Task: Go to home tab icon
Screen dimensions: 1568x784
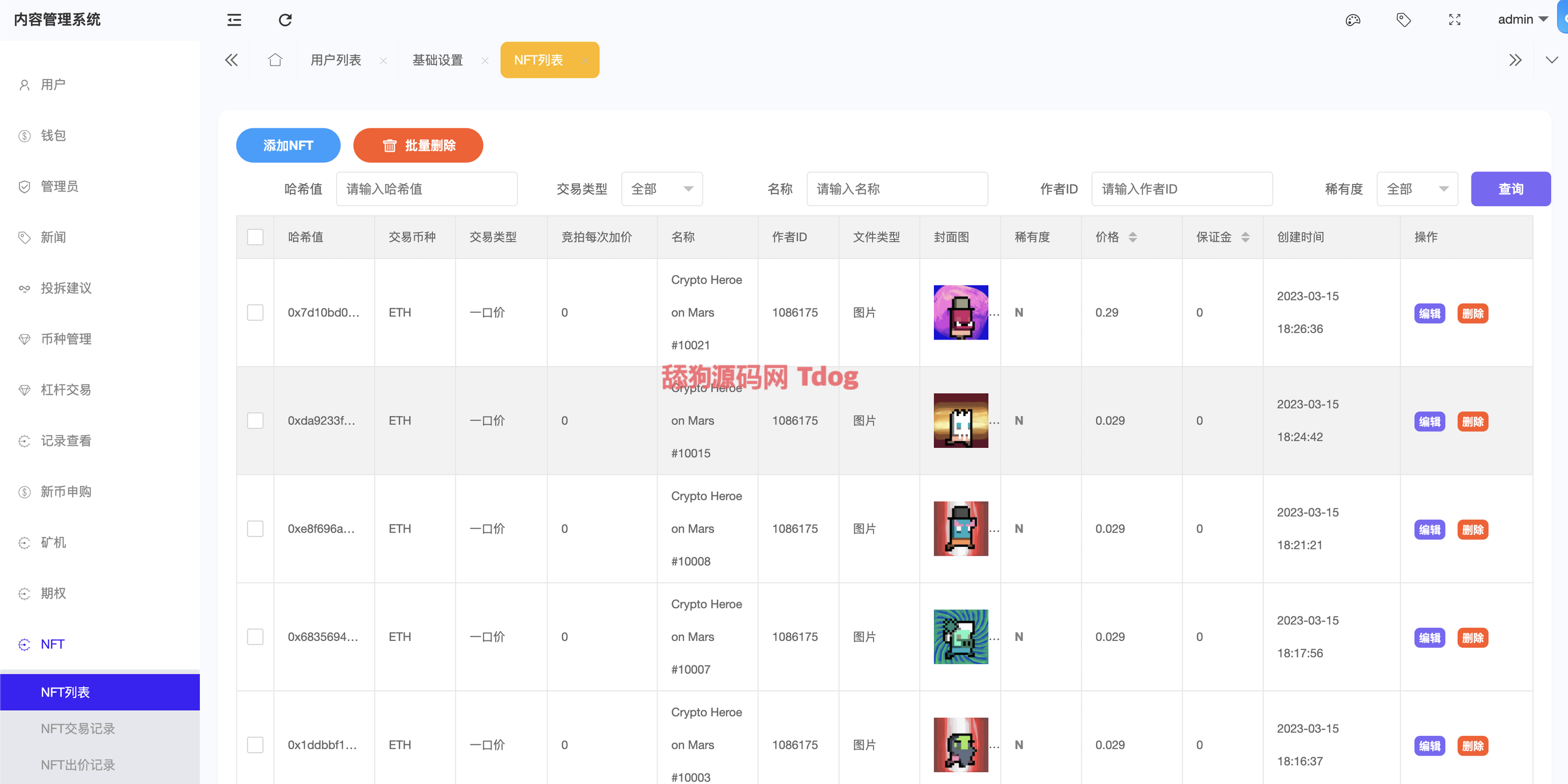Action: pyautogui.click(x=275, y=60)
